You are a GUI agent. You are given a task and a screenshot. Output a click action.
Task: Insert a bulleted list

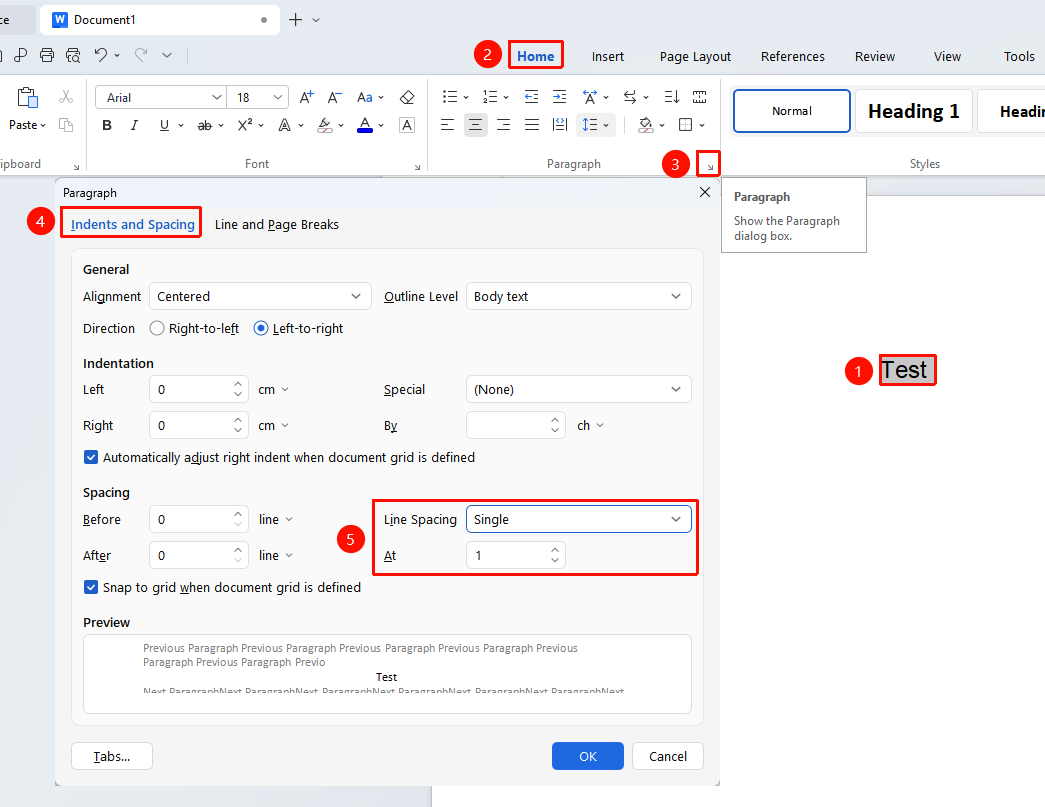(x=450, y=97)
